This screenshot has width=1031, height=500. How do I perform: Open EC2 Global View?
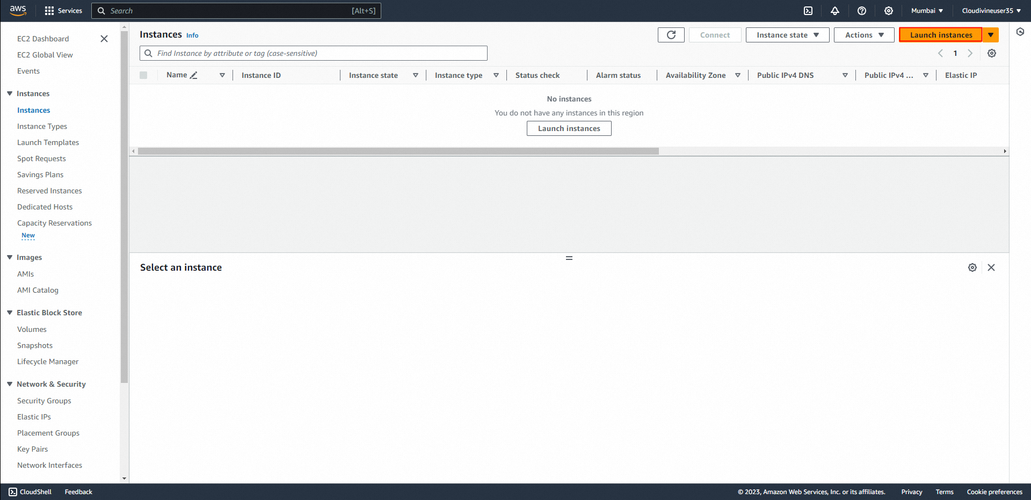pos(45,55)
